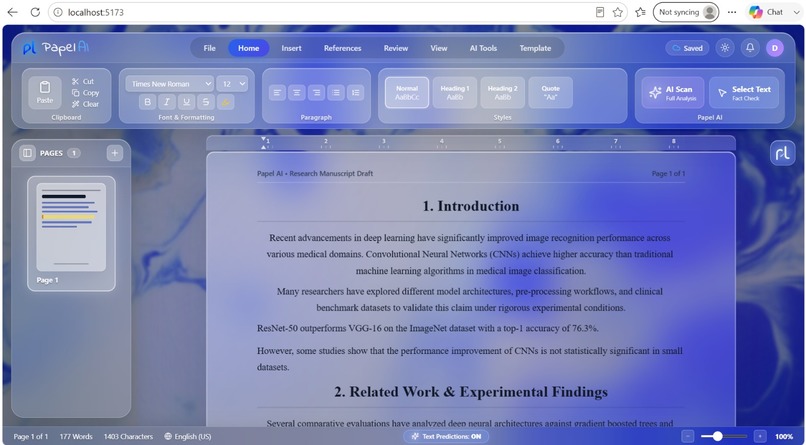Apply the Heading 1 style
This screenshot has width=806, height=445.
[455, 92]
